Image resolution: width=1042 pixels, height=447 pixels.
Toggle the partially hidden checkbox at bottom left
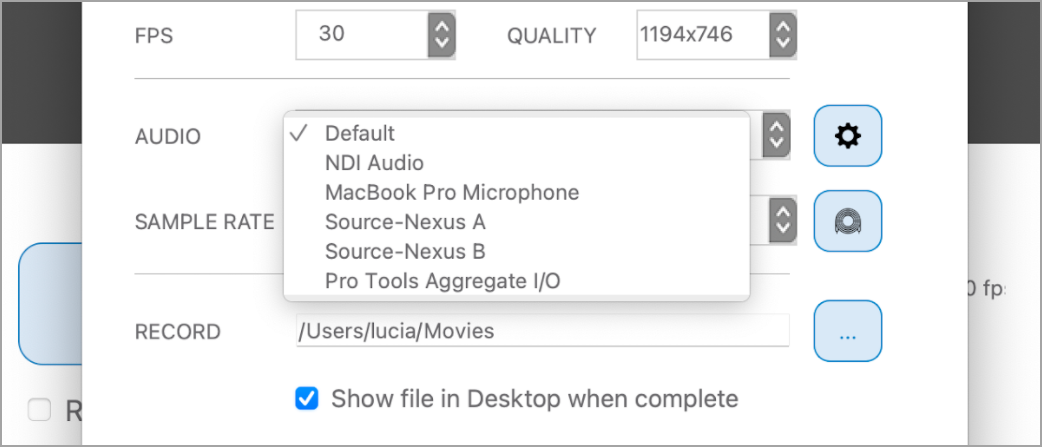[40, 409]
